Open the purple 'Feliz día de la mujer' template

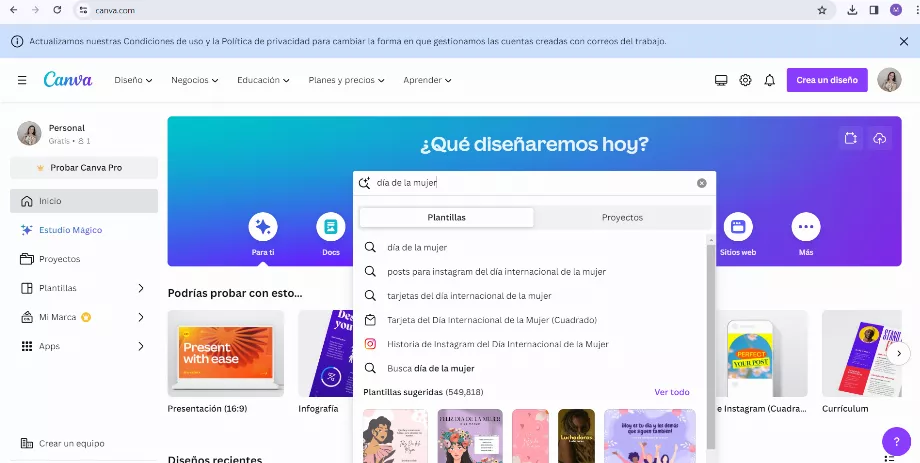(x=470, y=436)
